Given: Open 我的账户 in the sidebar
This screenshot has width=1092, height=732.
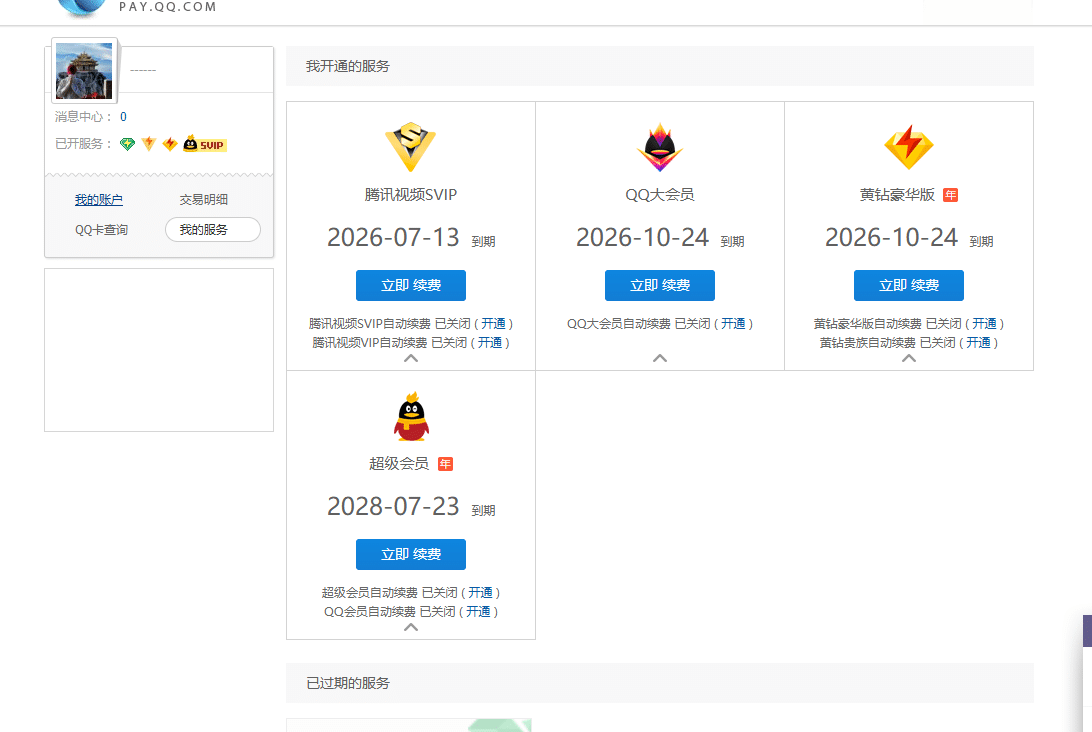Looking at the screenshot, I should point(99,200).
